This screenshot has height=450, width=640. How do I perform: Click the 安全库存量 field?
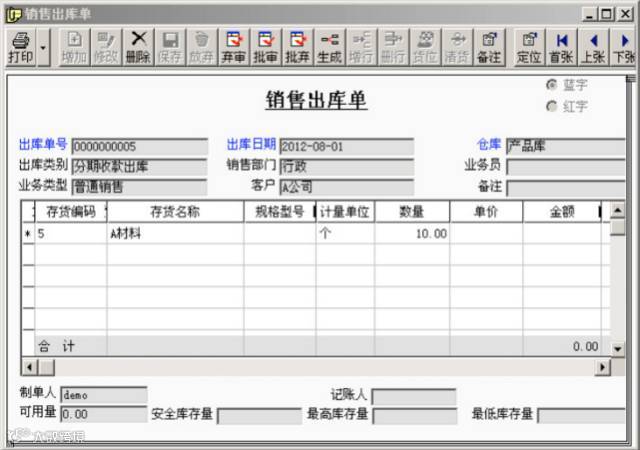click(x=259, y=416)
